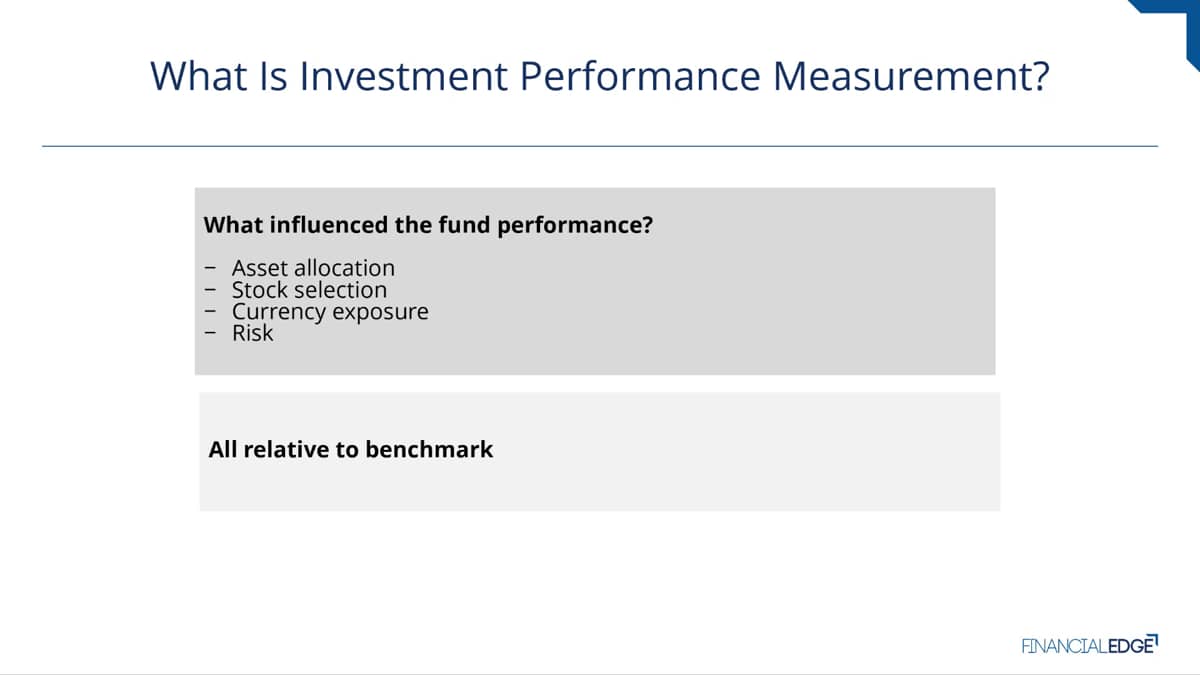Select the Risk bullet
The image size is (1200, 675).
[252, 333]
